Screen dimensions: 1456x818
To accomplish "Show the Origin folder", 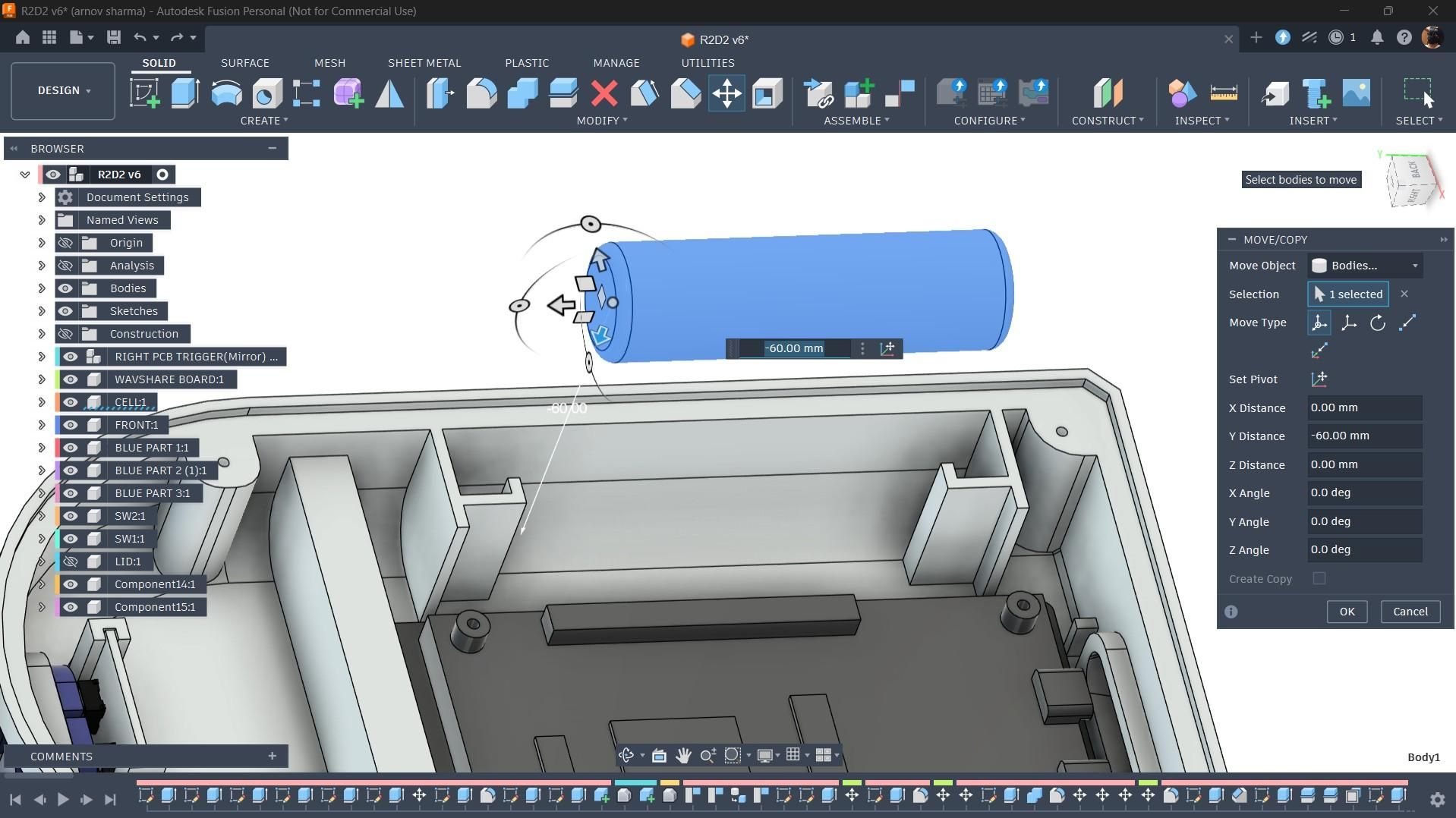I will point(65,243).
